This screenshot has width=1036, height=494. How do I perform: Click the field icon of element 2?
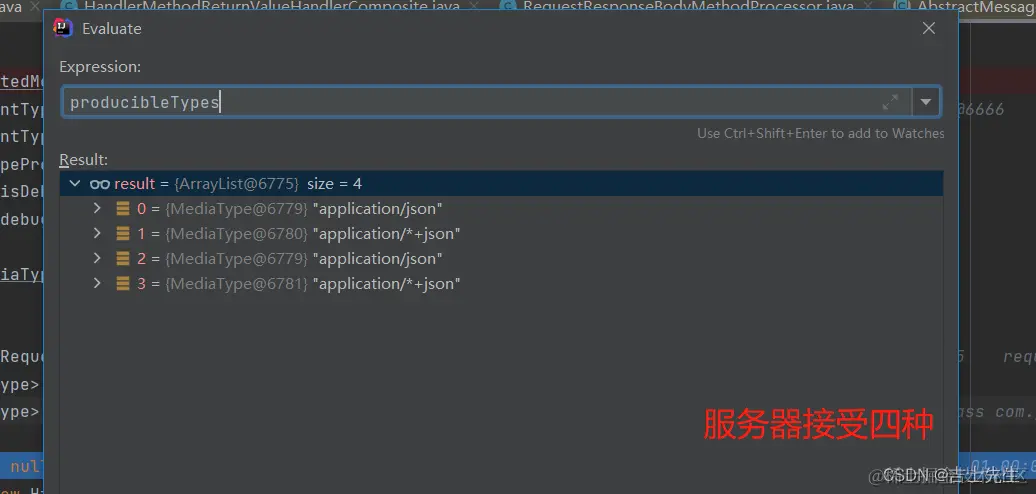pos(123,258)
